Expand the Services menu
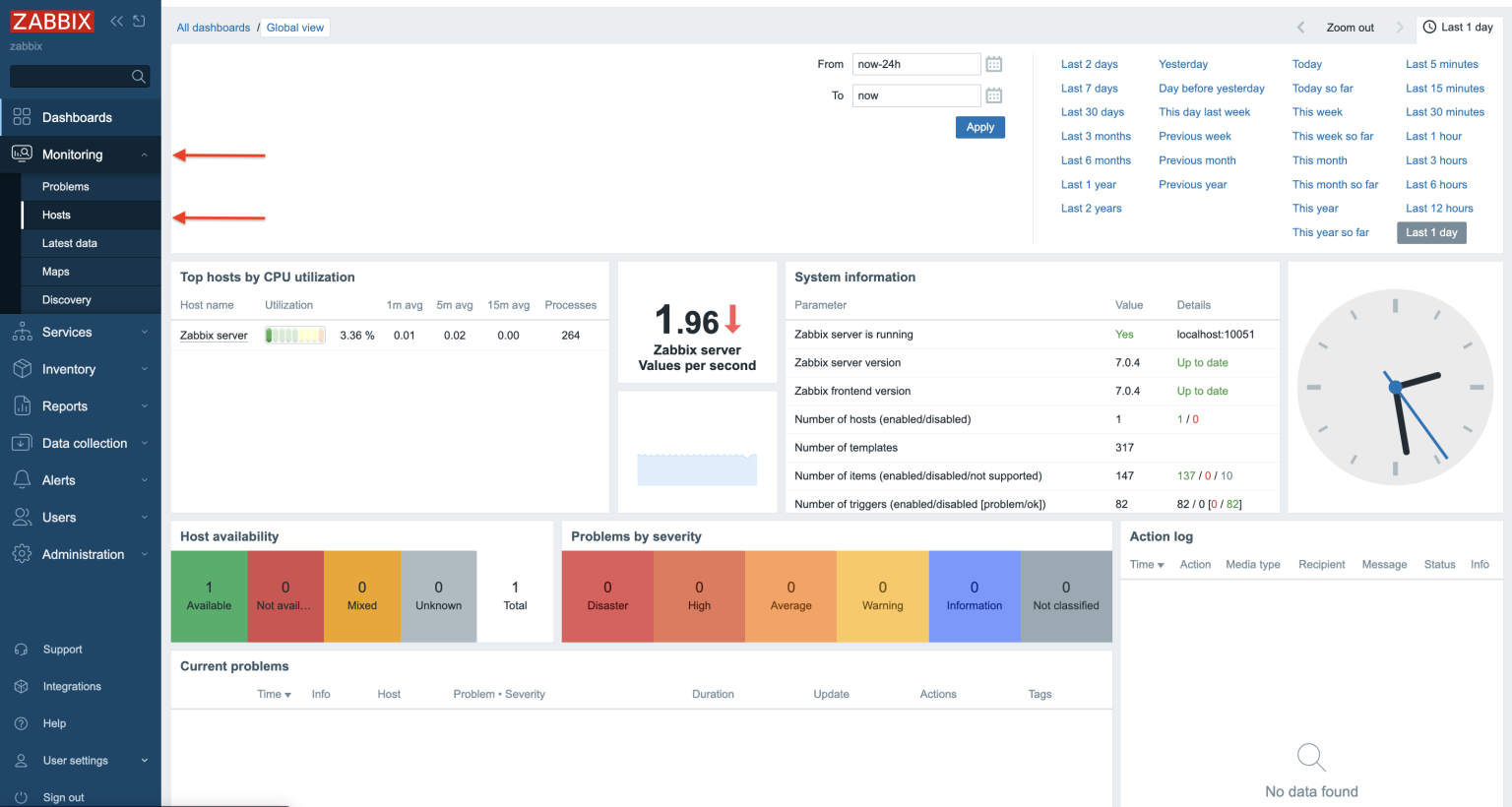 point(66,332)
